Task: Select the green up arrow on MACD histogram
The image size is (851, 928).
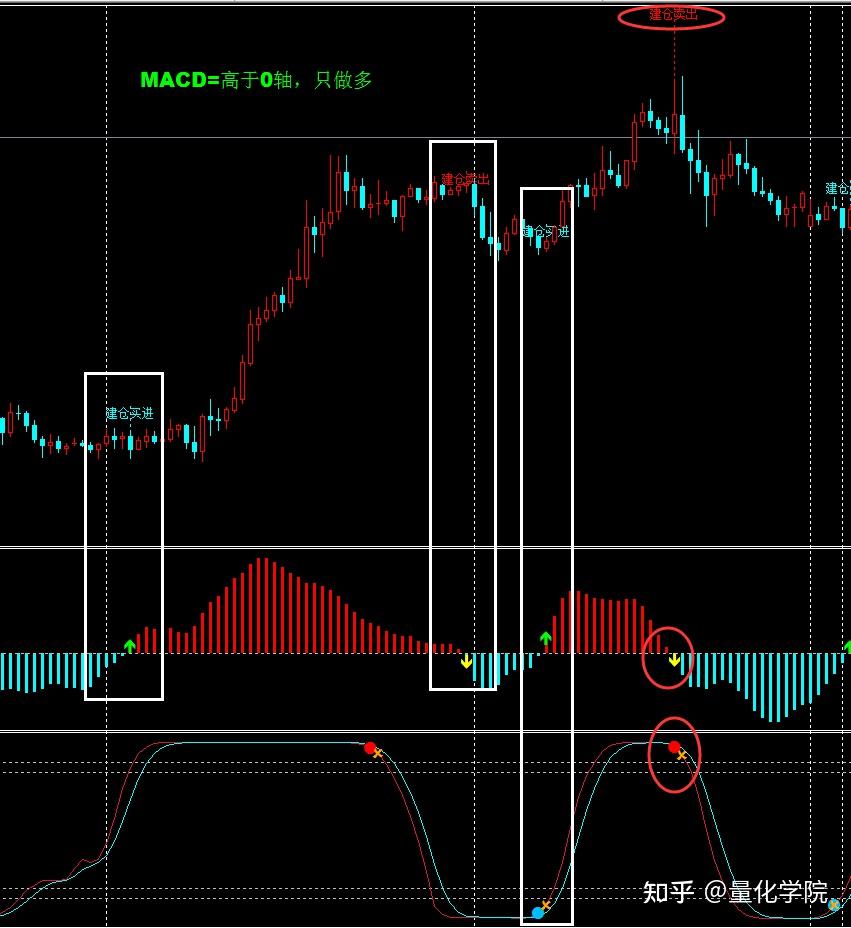Action: pos(130,646)
